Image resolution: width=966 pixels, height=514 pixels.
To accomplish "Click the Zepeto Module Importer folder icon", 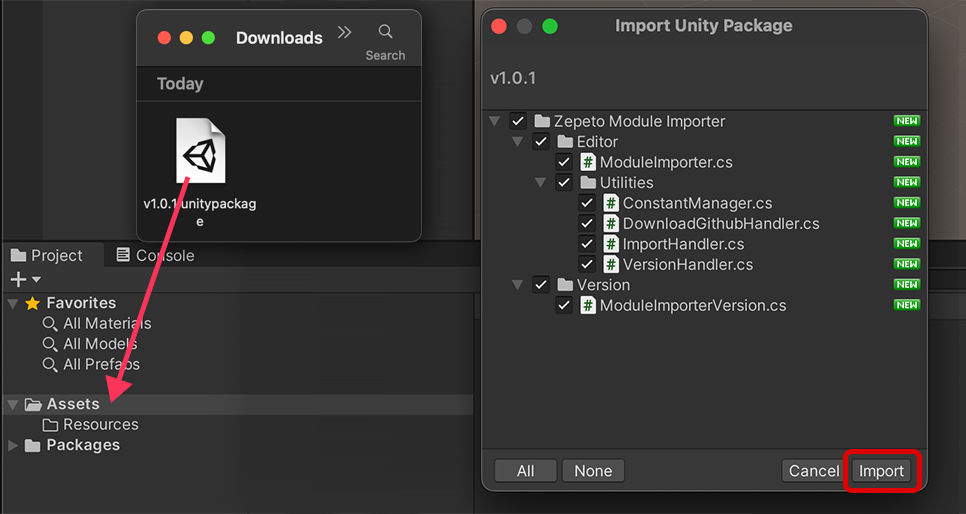I will [542, 121].
